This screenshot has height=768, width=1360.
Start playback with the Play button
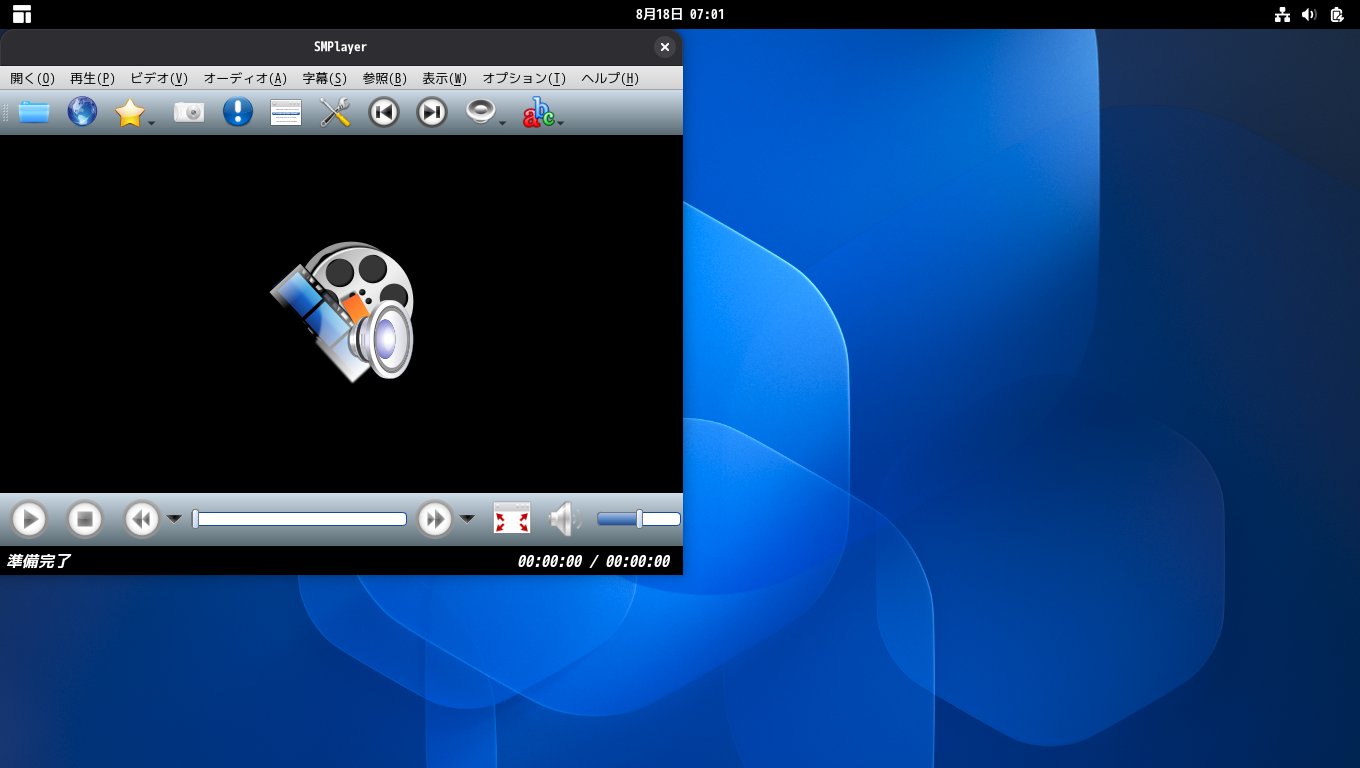point(29,519)
